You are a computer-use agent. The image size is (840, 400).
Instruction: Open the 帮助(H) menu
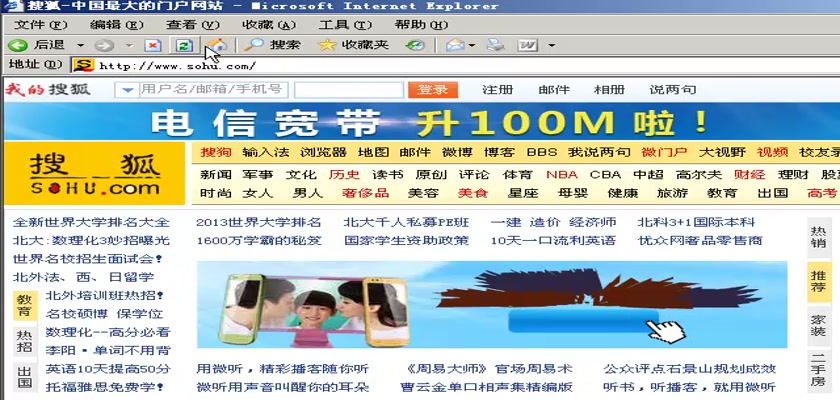click(421, 25)
